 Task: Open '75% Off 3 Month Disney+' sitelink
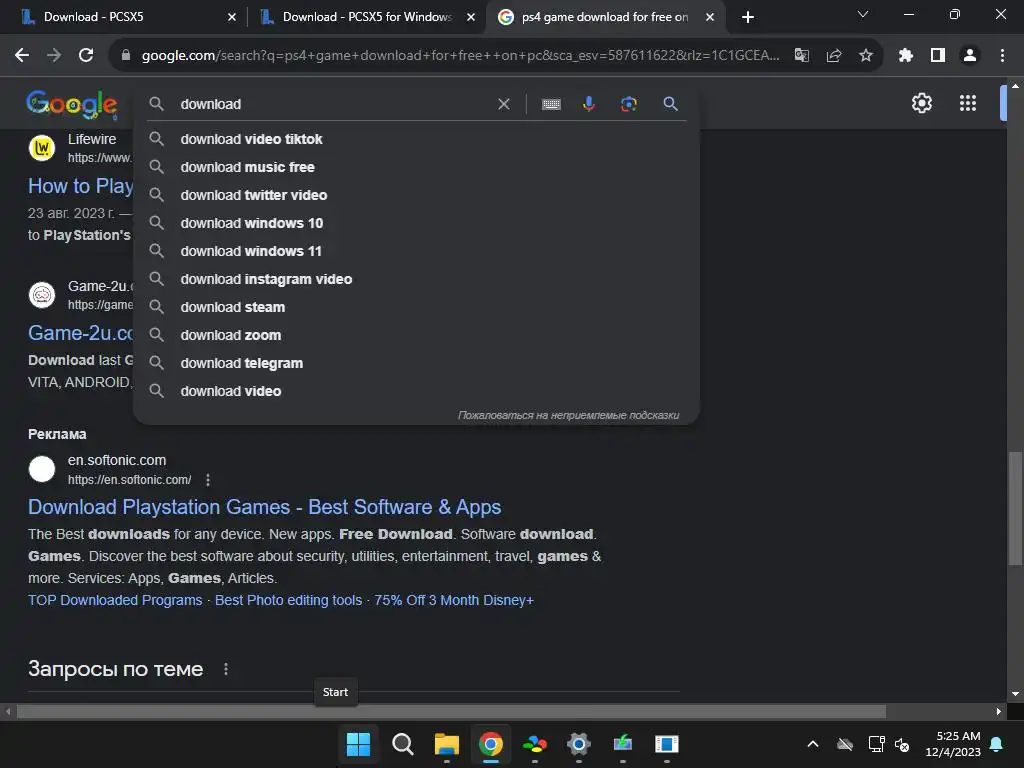pyautogui.click(x=453, y=600)
